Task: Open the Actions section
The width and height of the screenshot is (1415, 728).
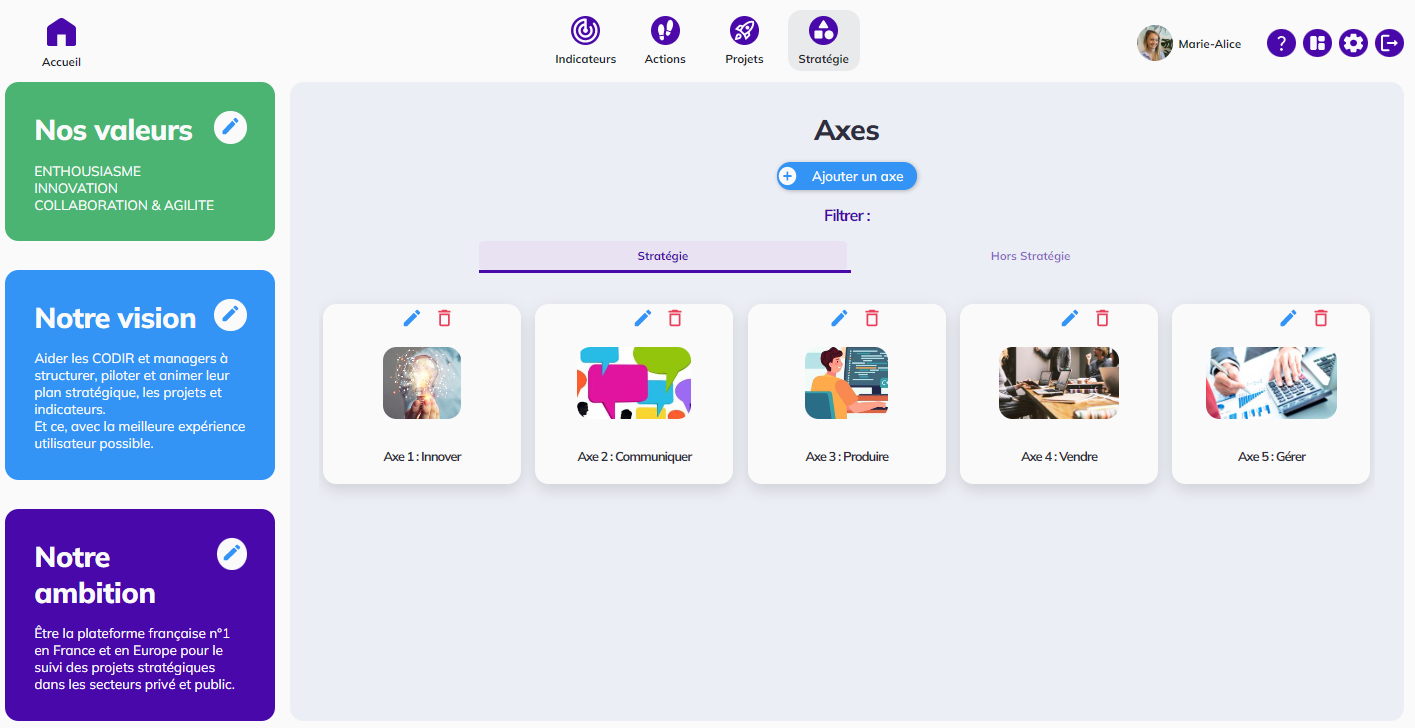Action: pyautogui.click(x=665, y=31)
